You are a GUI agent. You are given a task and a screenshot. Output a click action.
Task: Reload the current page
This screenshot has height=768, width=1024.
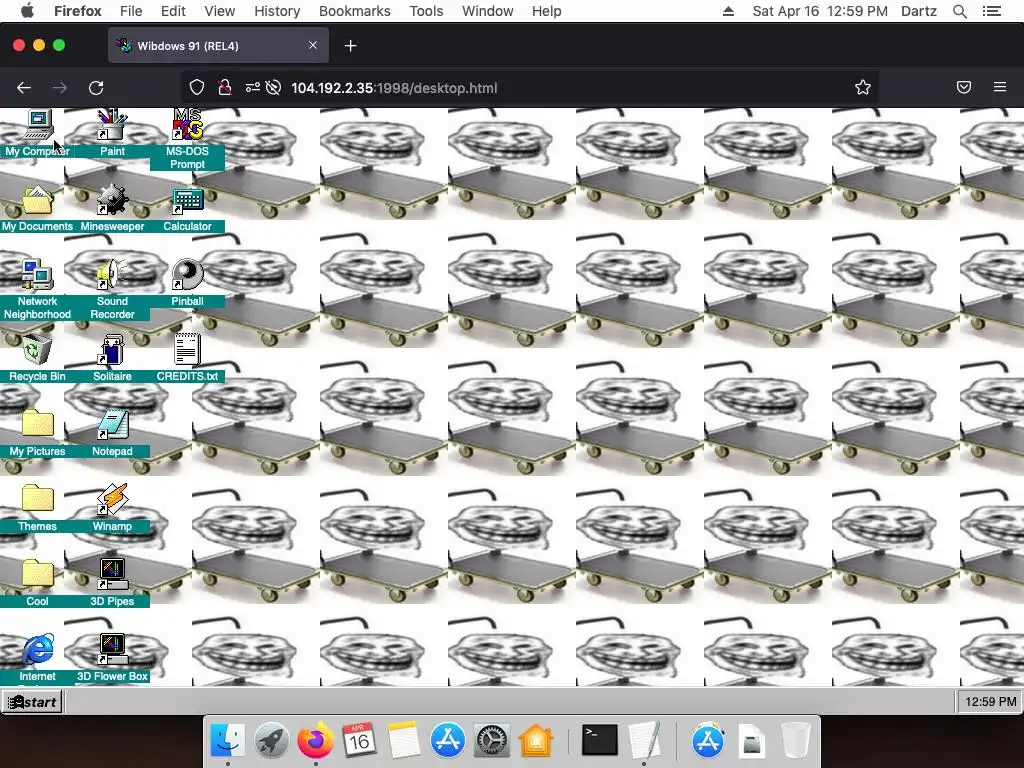(x=96, y=88)
